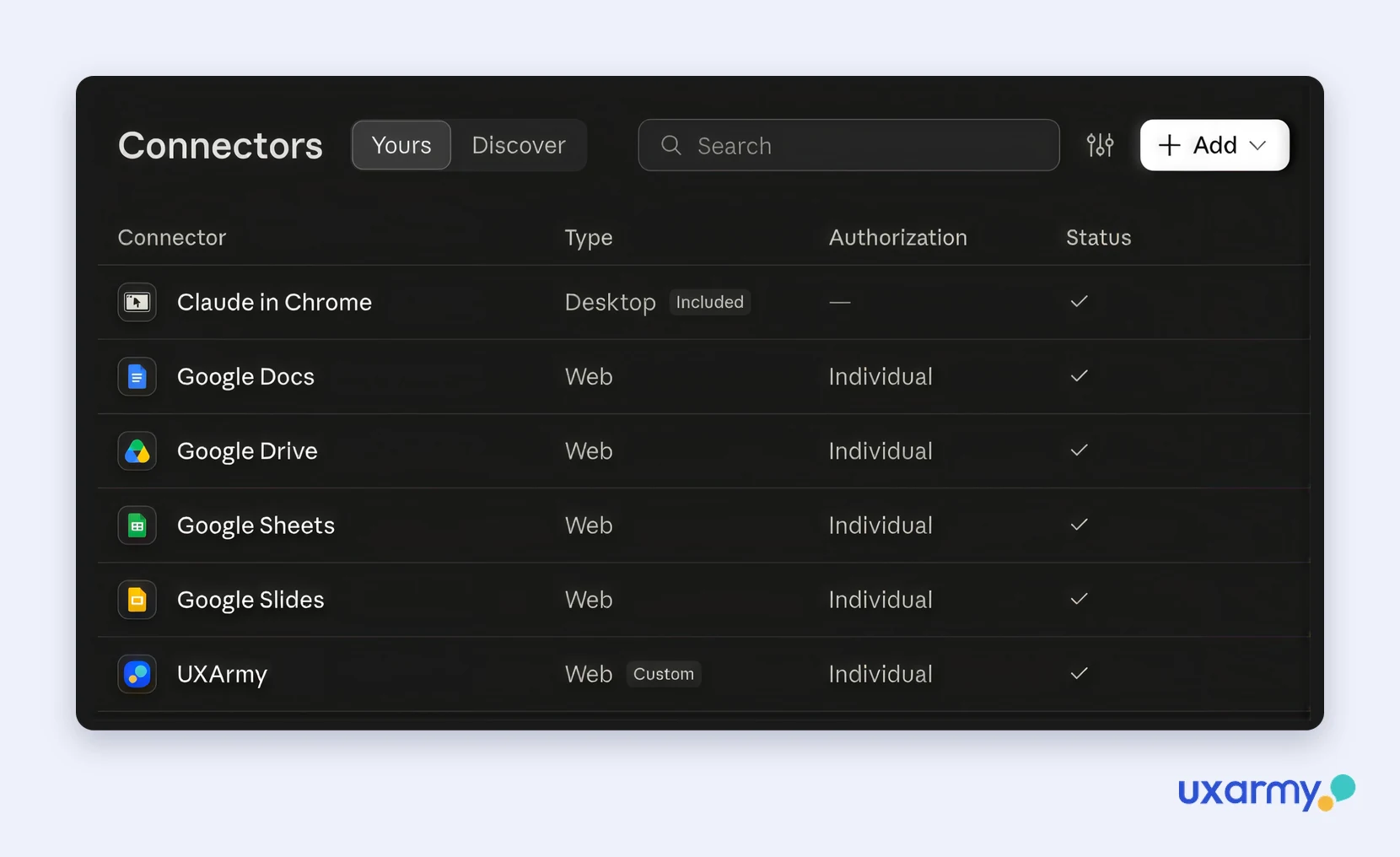
Task: Click the Included badge
Action: (x=710, y=302)
